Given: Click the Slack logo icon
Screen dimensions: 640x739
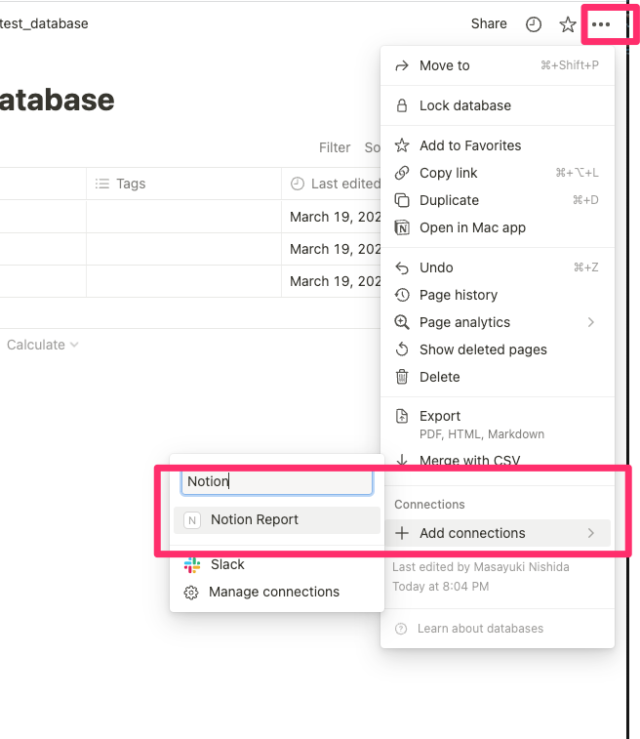Looking at the screenshot, I should (192, 565).
